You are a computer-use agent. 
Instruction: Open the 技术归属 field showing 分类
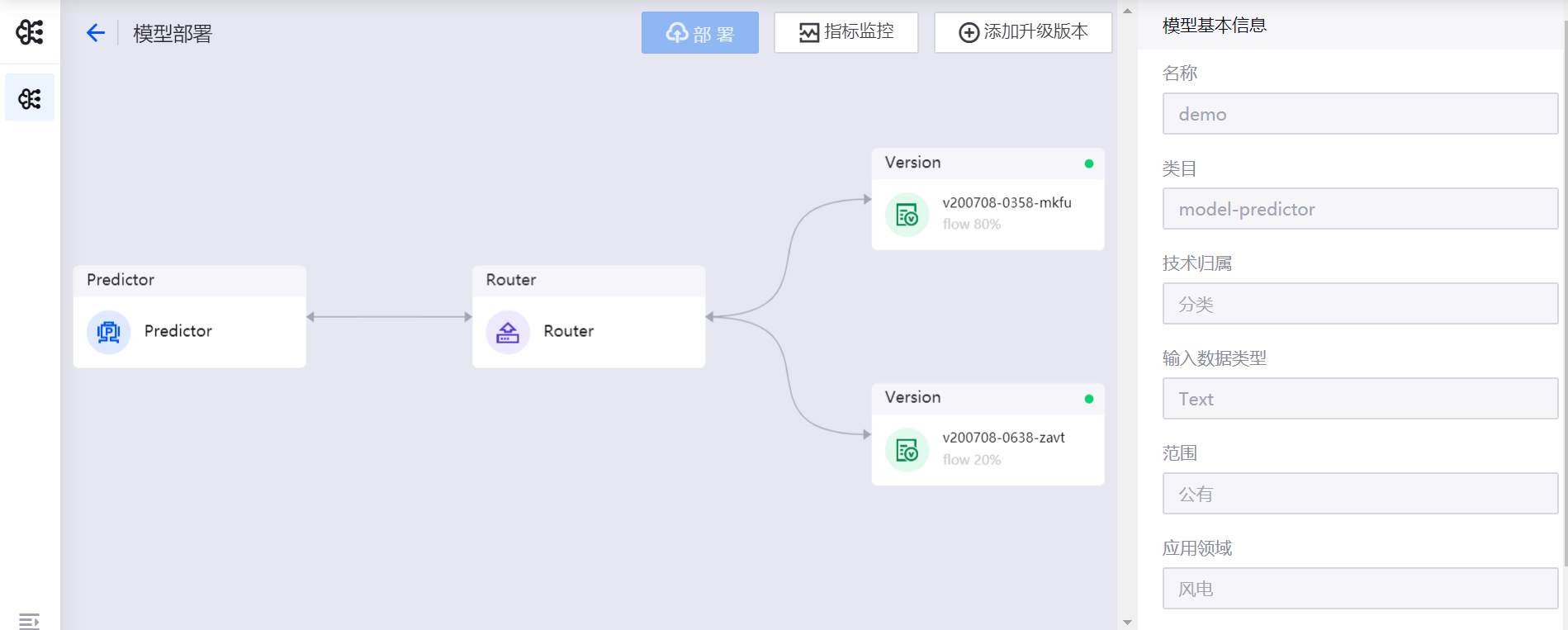[1359, 304]
